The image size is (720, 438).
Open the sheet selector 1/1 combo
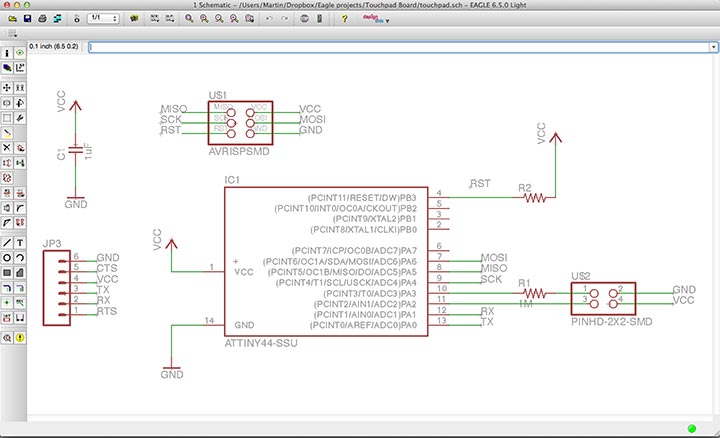(103, 18)
